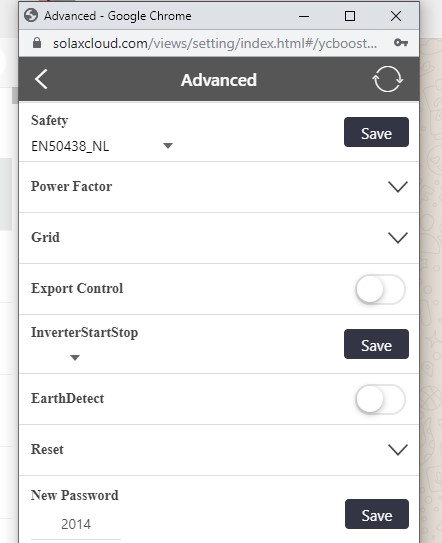View site info via the lock icon

(37, 43)
